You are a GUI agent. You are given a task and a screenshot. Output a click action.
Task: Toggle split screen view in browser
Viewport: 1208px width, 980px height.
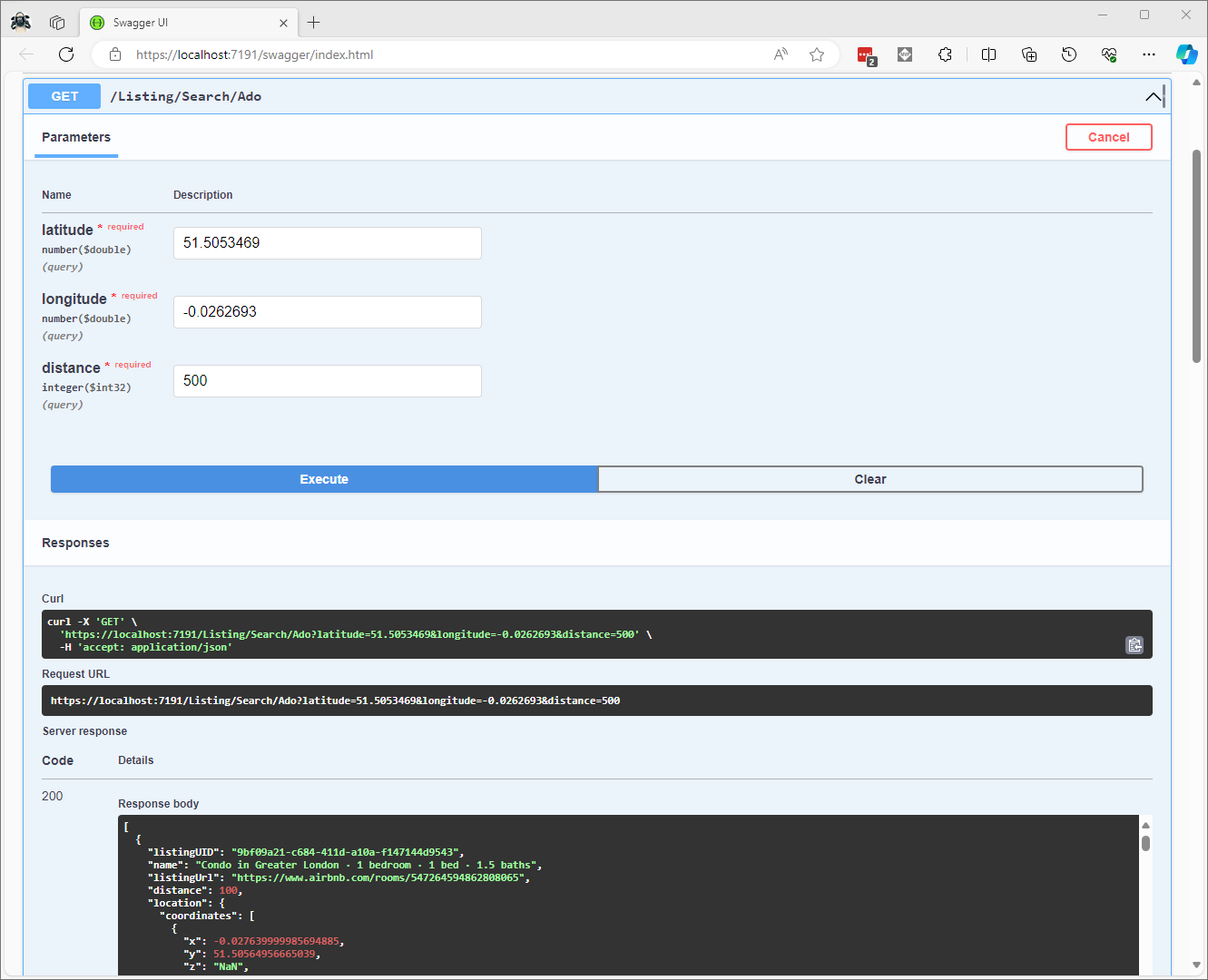click(x=988, y=54)
